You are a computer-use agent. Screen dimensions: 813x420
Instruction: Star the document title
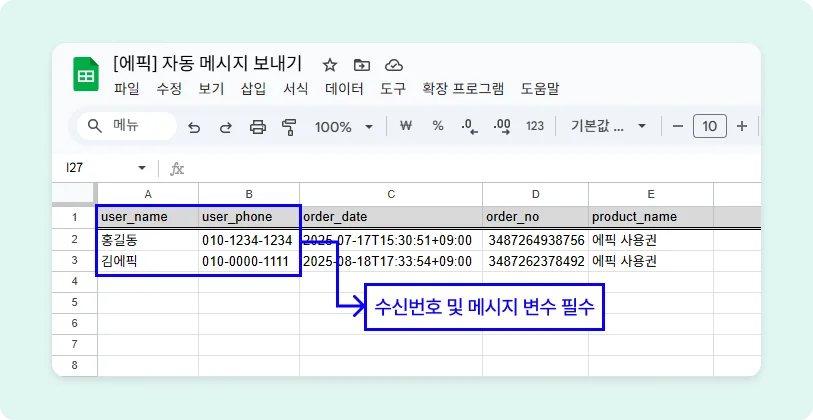pyautogui.click(x=330, y=65)
